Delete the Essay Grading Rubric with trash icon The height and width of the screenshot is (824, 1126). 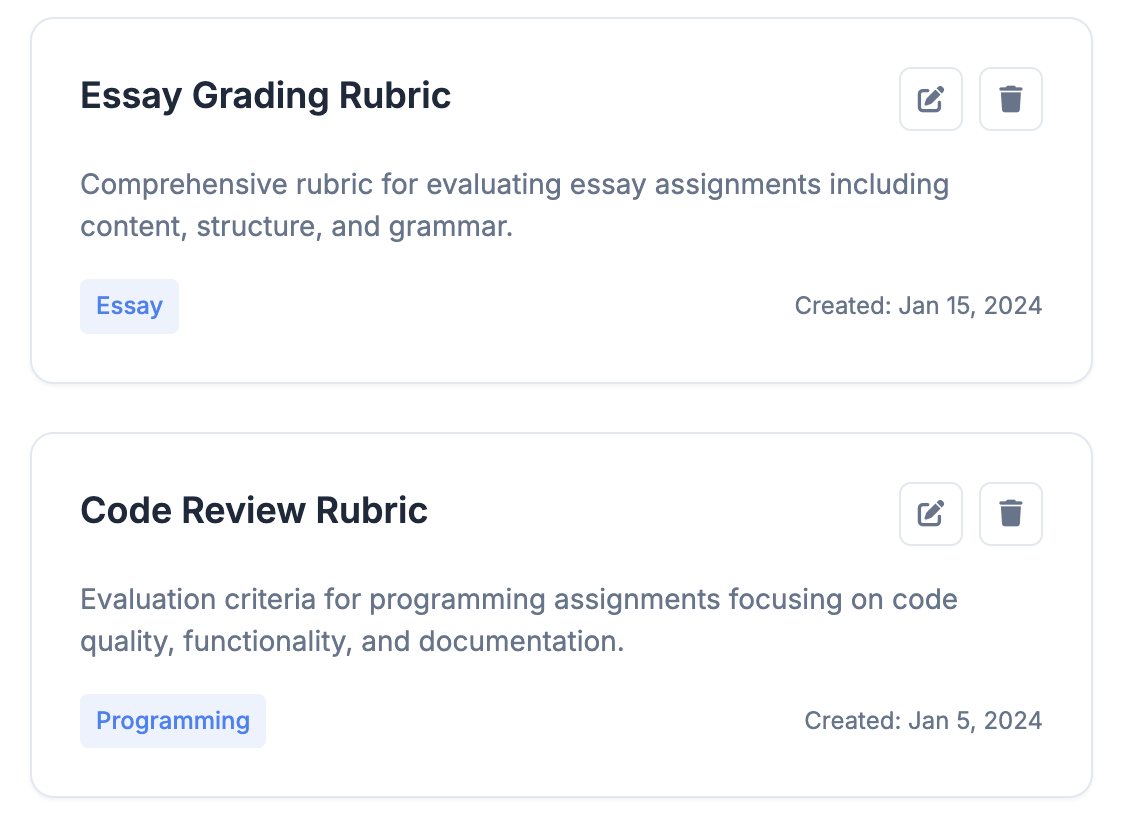coord(1010,99)
